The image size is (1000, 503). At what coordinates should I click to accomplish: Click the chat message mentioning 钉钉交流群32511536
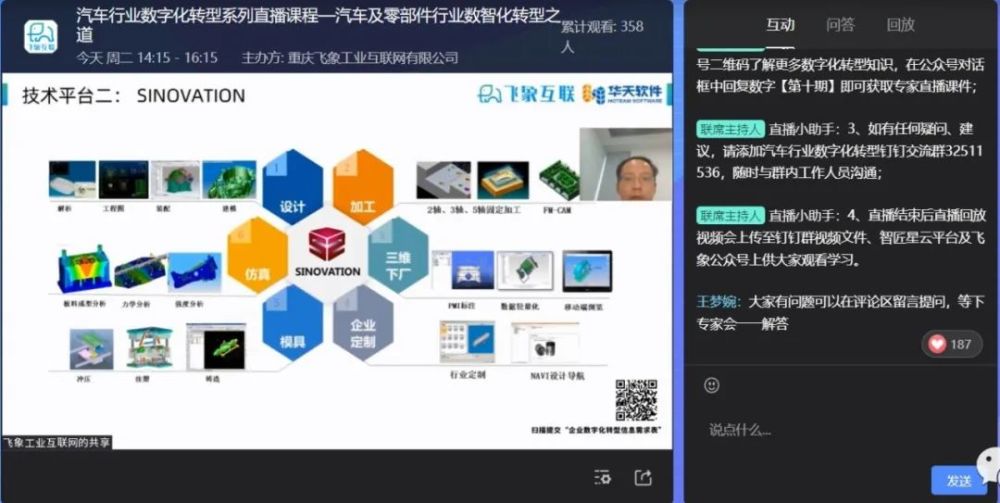pos(839,151)
